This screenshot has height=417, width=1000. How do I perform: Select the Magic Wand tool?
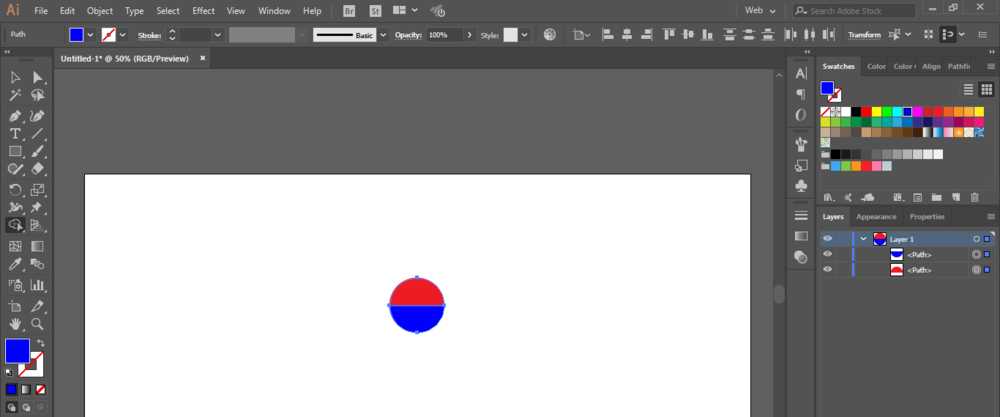click(15, 96)
